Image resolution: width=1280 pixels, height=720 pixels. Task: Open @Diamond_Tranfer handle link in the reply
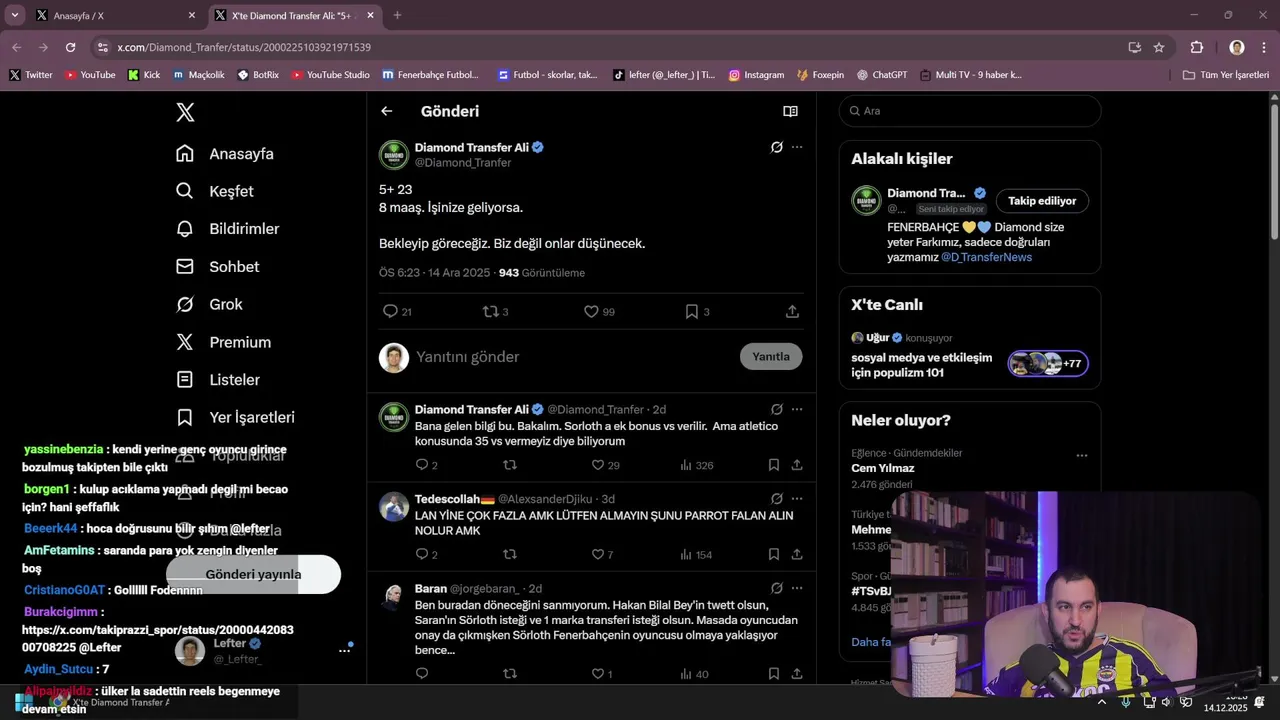coord(595,410)
